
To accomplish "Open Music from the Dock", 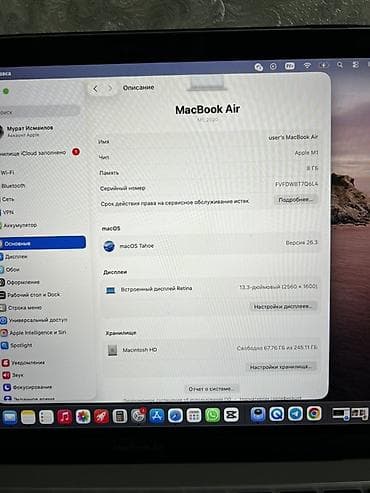I will (65, 416).
